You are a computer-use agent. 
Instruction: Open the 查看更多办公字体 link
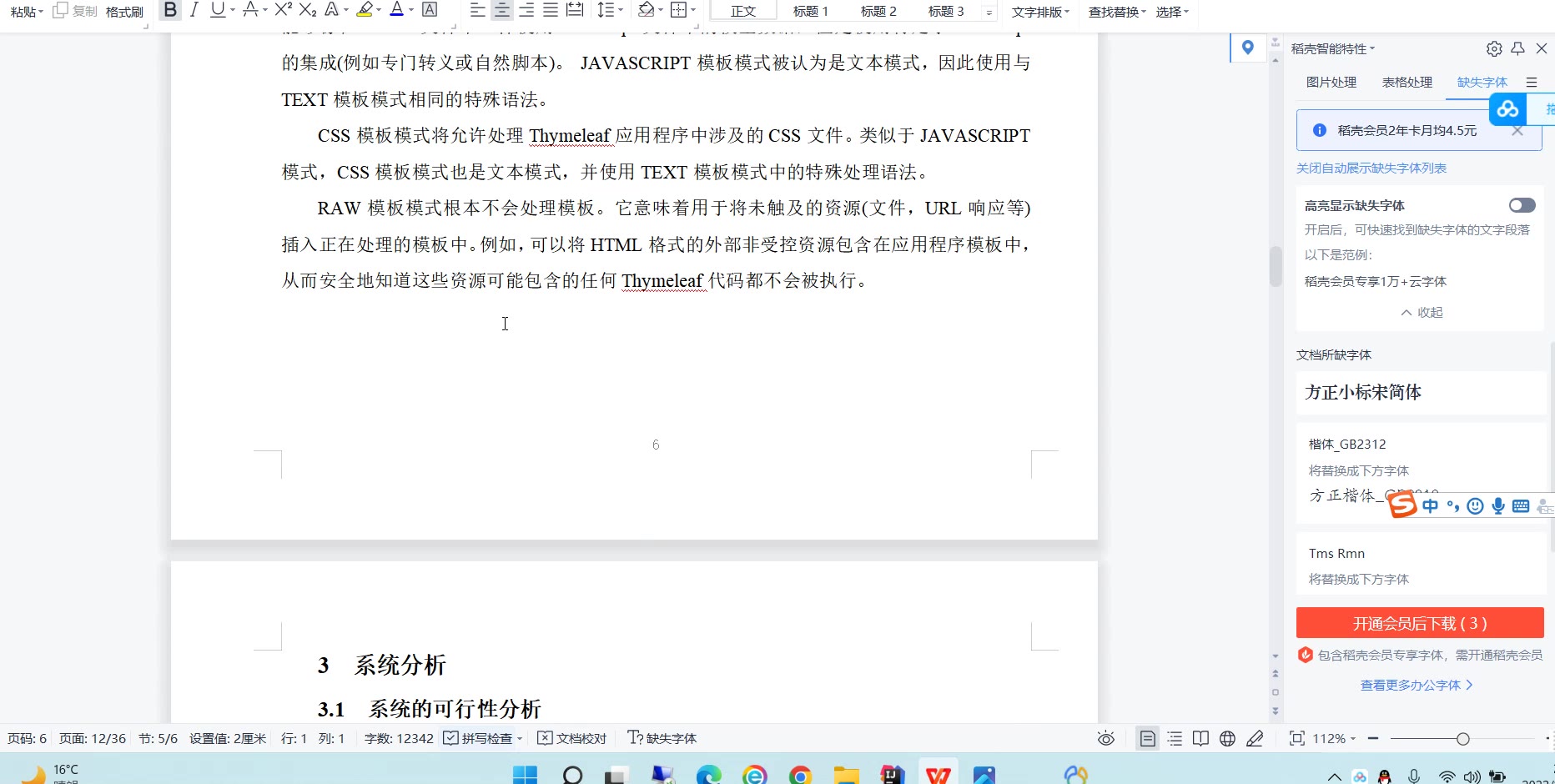(1417, 685)
